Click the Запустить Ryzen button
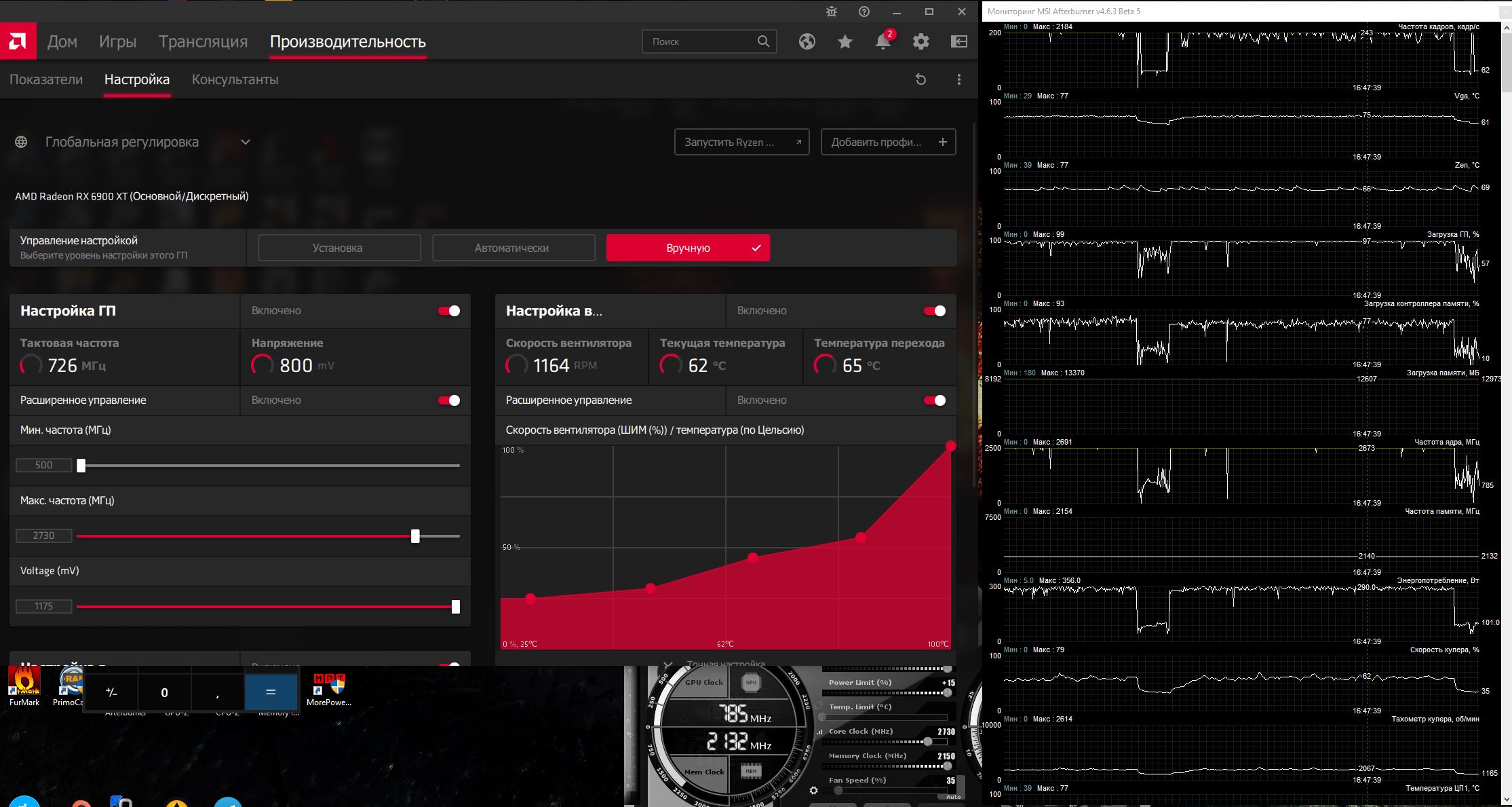The width and height of the screenshot is (1512, 807). coord(741,142)
